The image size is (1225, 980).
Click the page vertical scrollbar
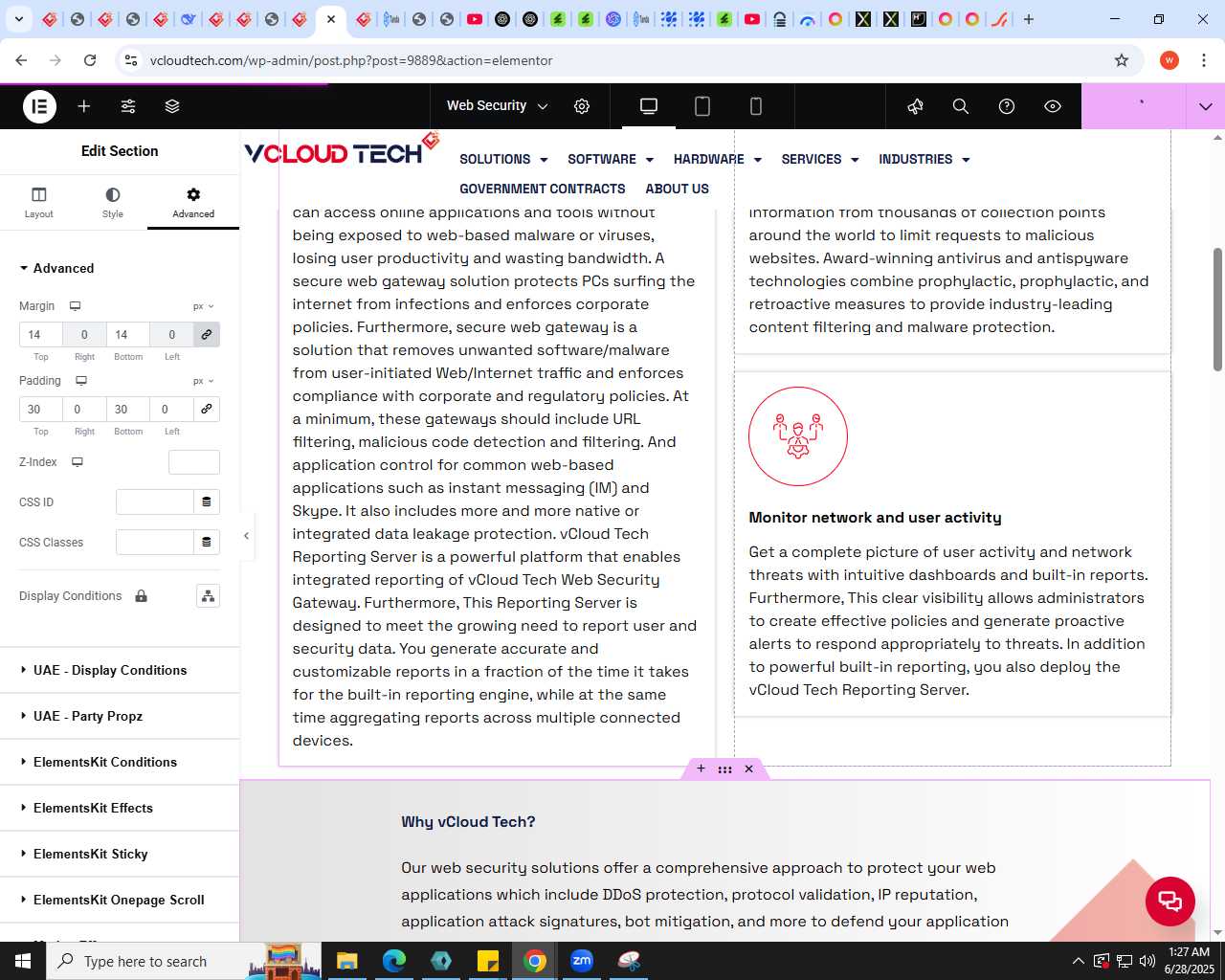click(x=1217, y=309)
